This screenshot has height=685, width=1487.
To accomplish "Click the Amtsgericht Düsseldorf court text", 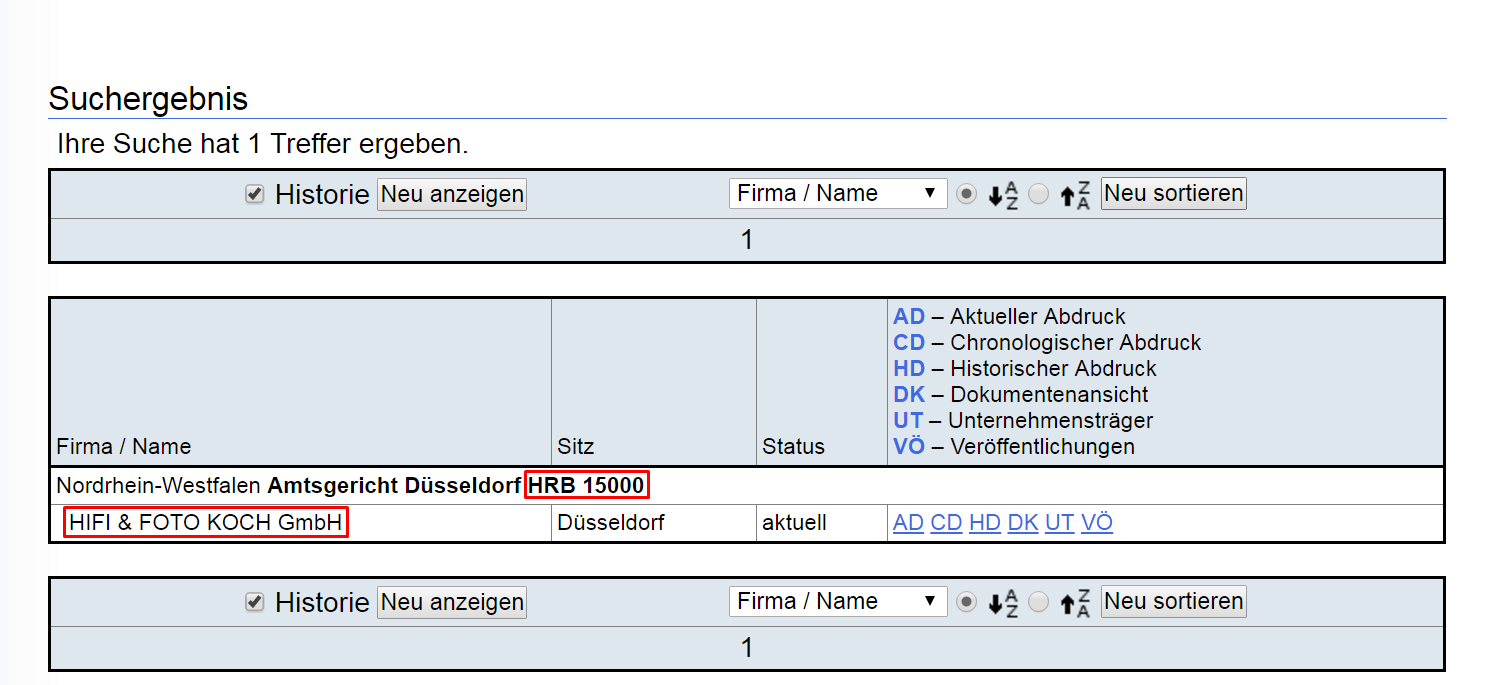I will coord(395,487).
